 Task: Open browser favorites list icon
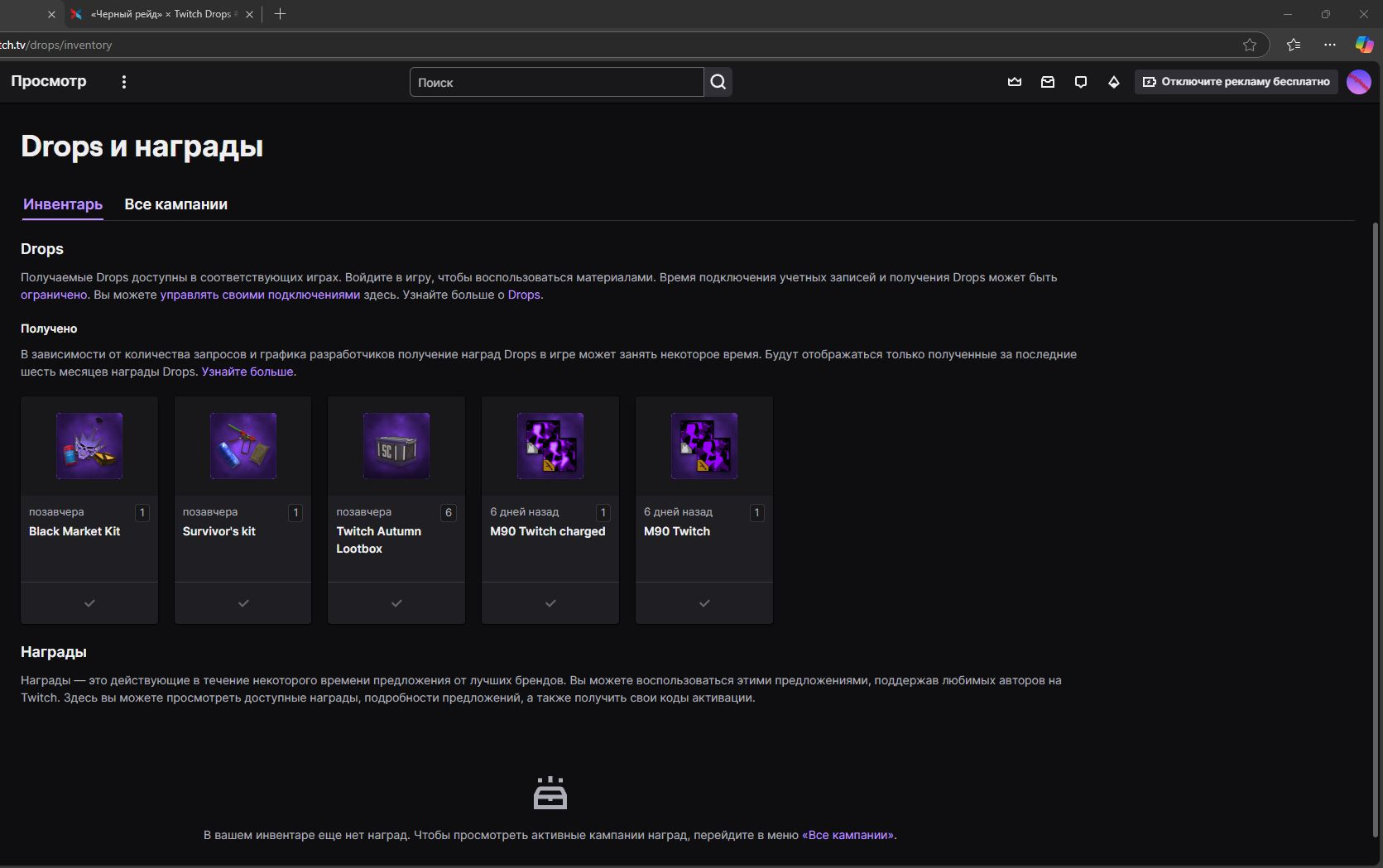1294,45
